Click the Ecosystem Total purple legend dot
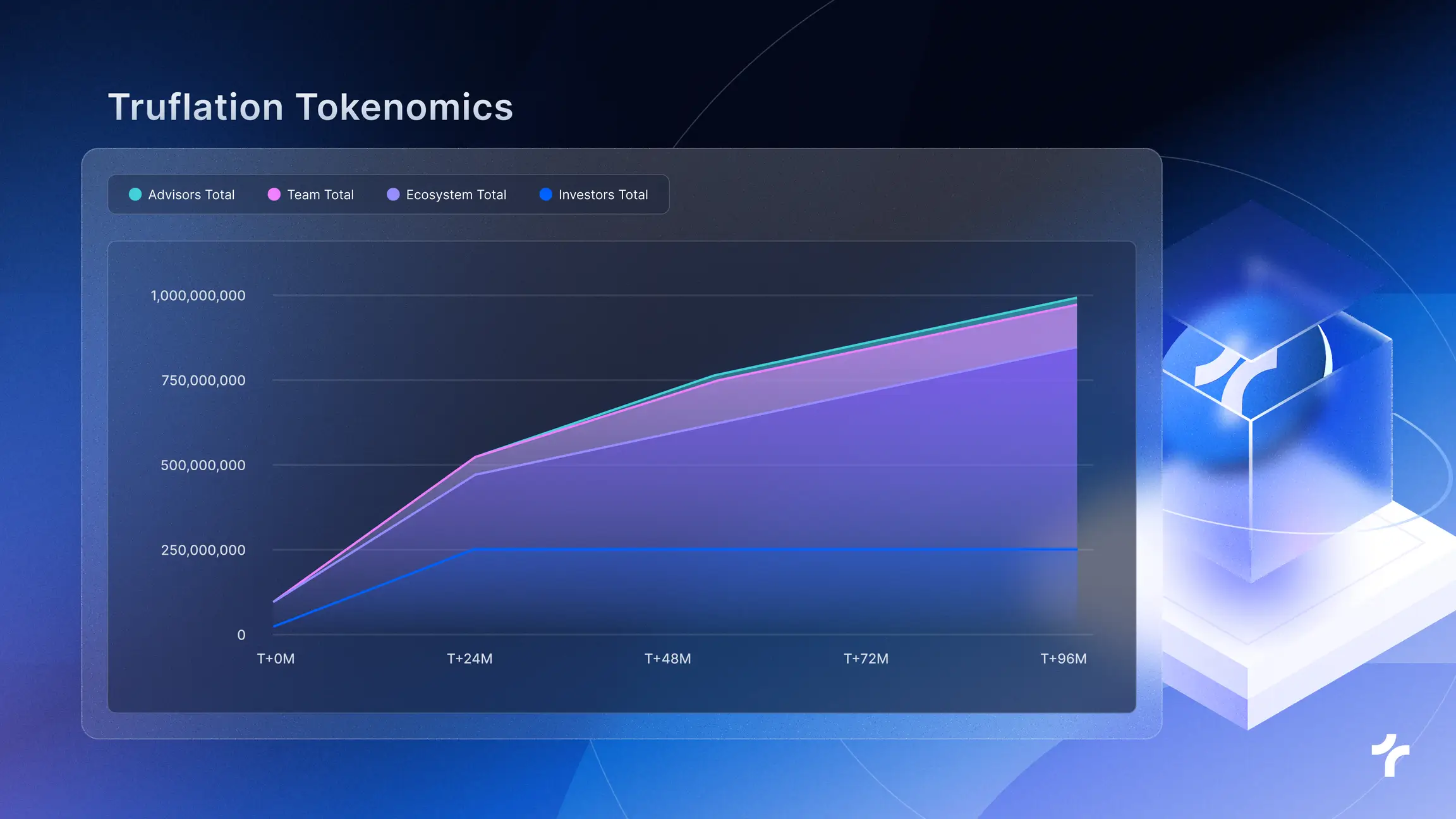 [393, 195]
